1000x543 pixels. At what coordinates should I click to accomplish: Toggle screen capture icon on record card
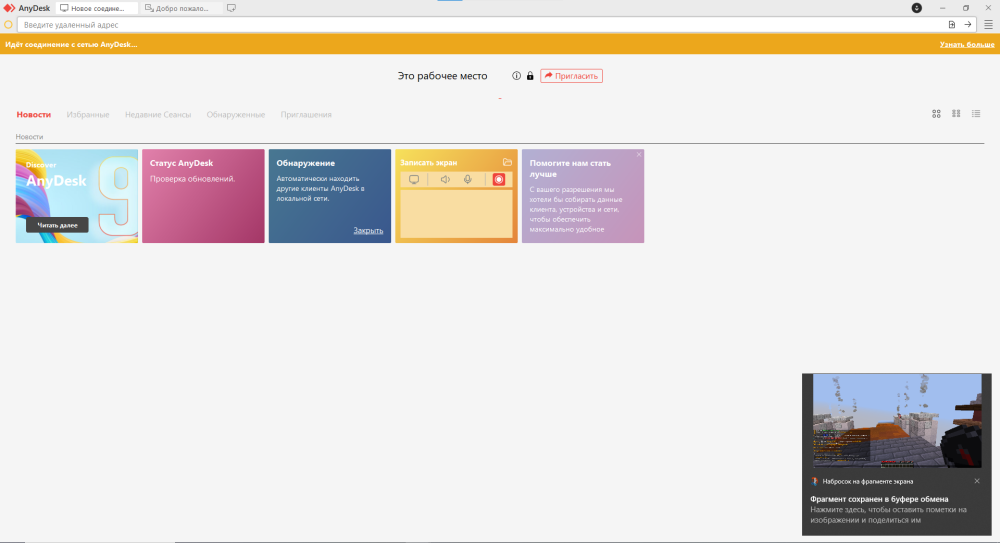[414, 179]
